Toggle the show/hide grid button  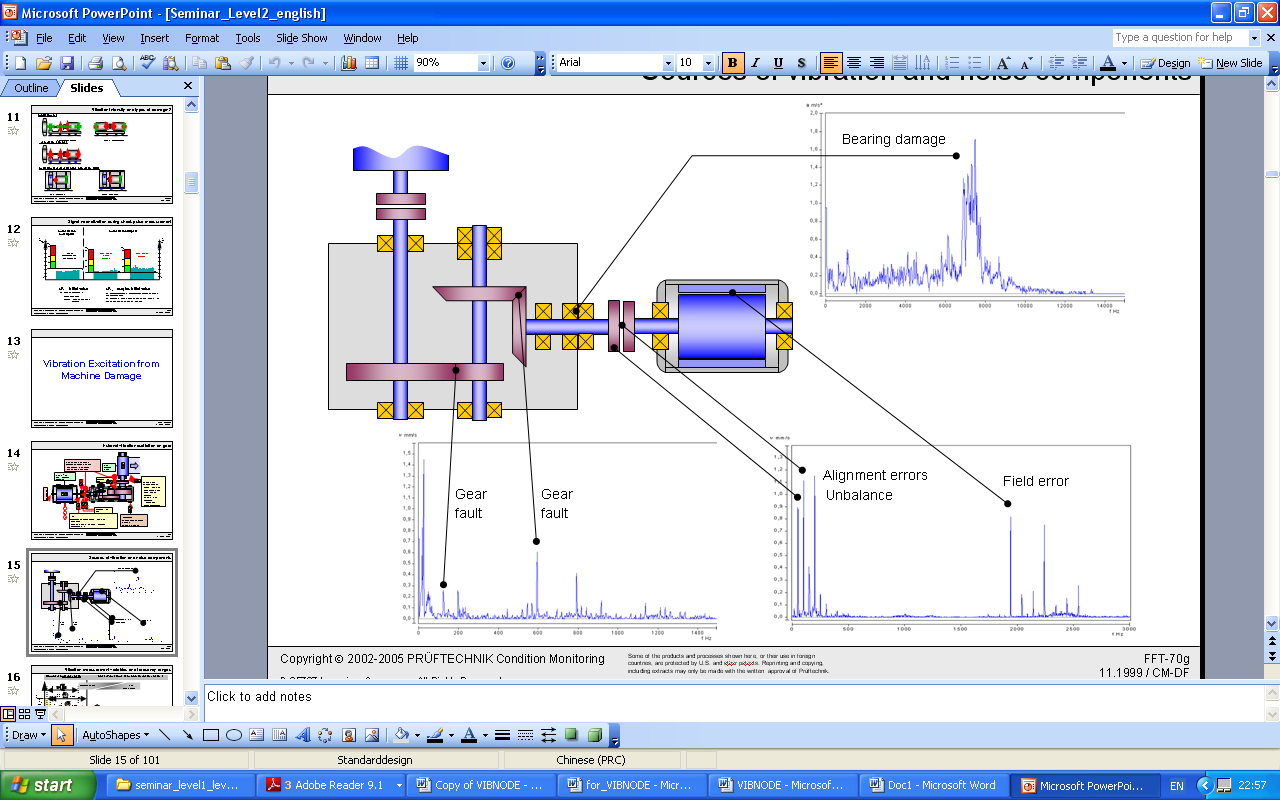(x=400, y=63)
